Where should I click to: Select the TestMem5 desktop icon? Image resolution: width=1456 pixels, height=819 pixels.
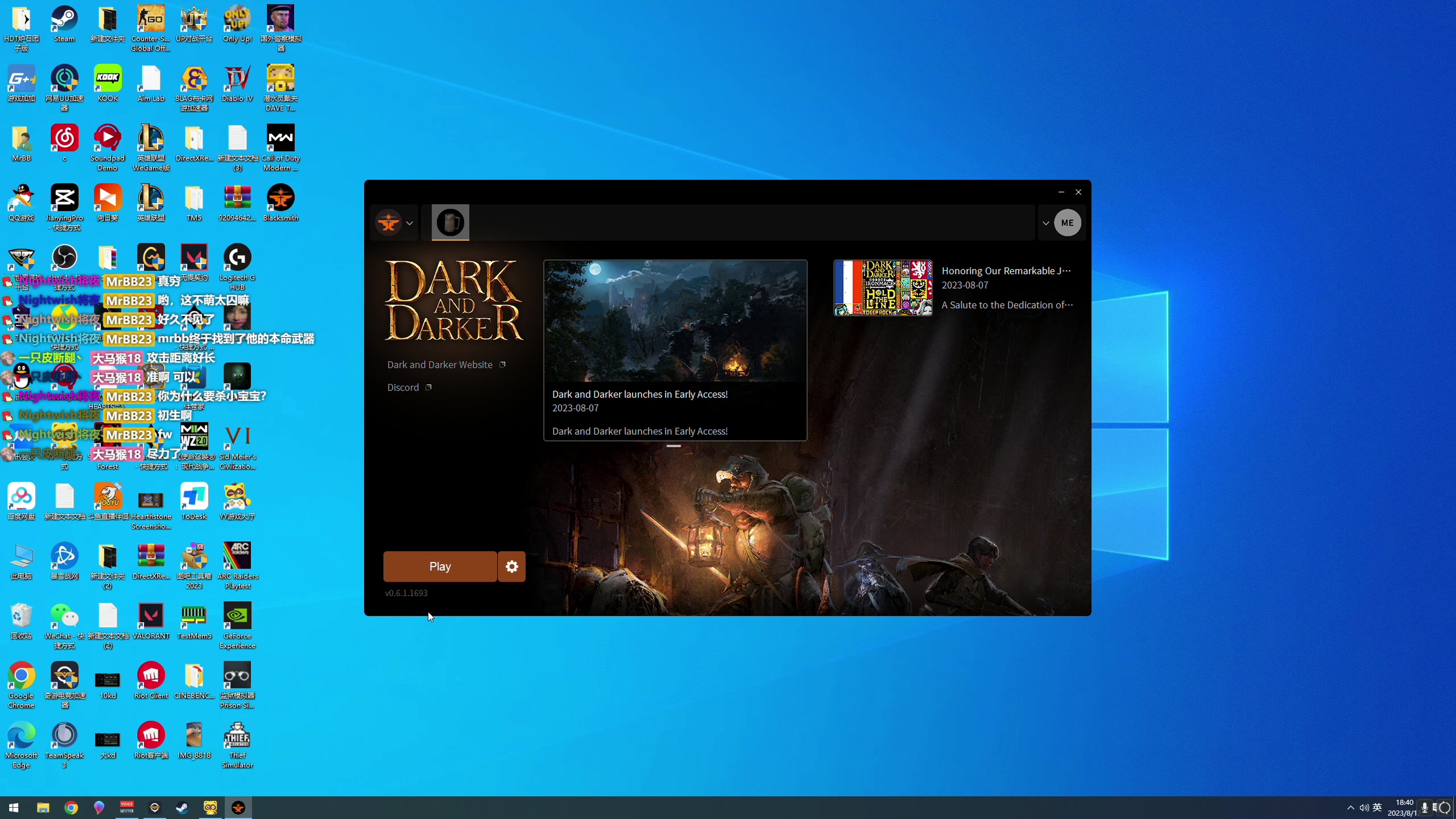[x=194, y=622]
